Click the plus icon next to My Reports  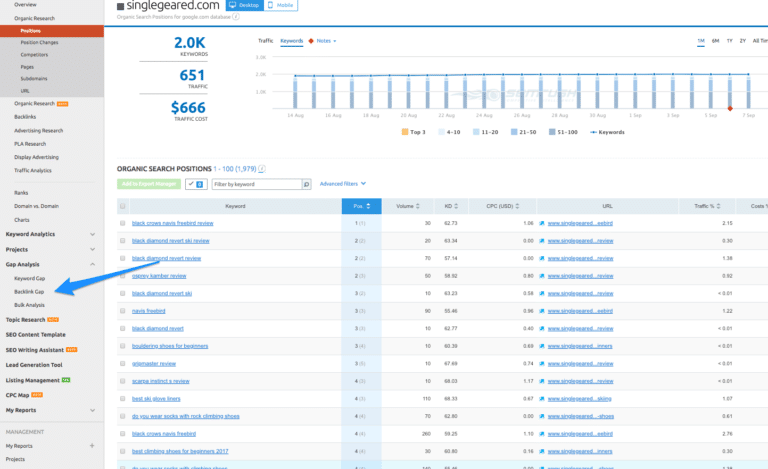[x=92, y=446]
